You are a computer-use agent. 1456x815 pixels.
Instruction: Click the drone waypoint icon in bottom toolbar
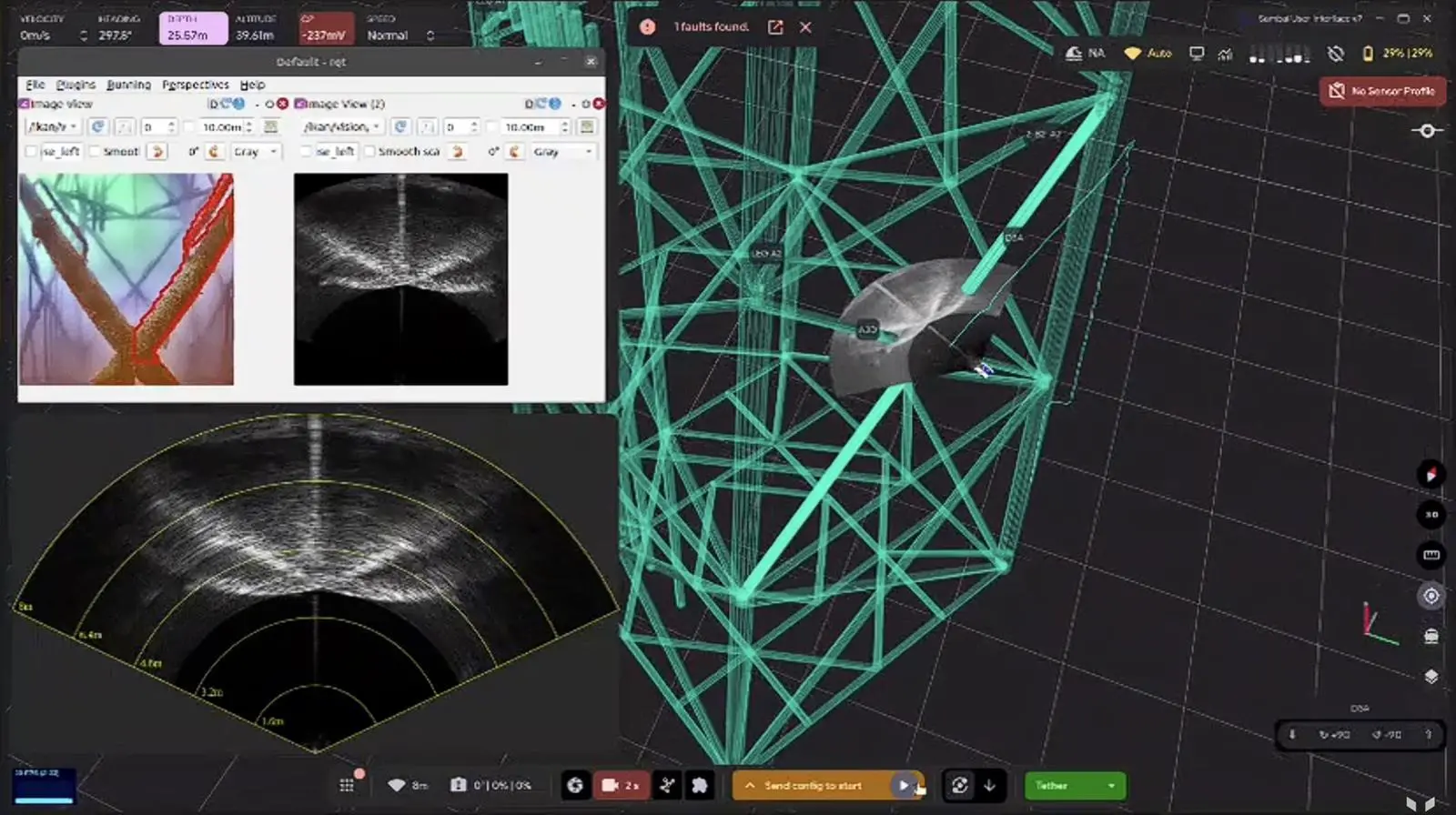(667, 786)
